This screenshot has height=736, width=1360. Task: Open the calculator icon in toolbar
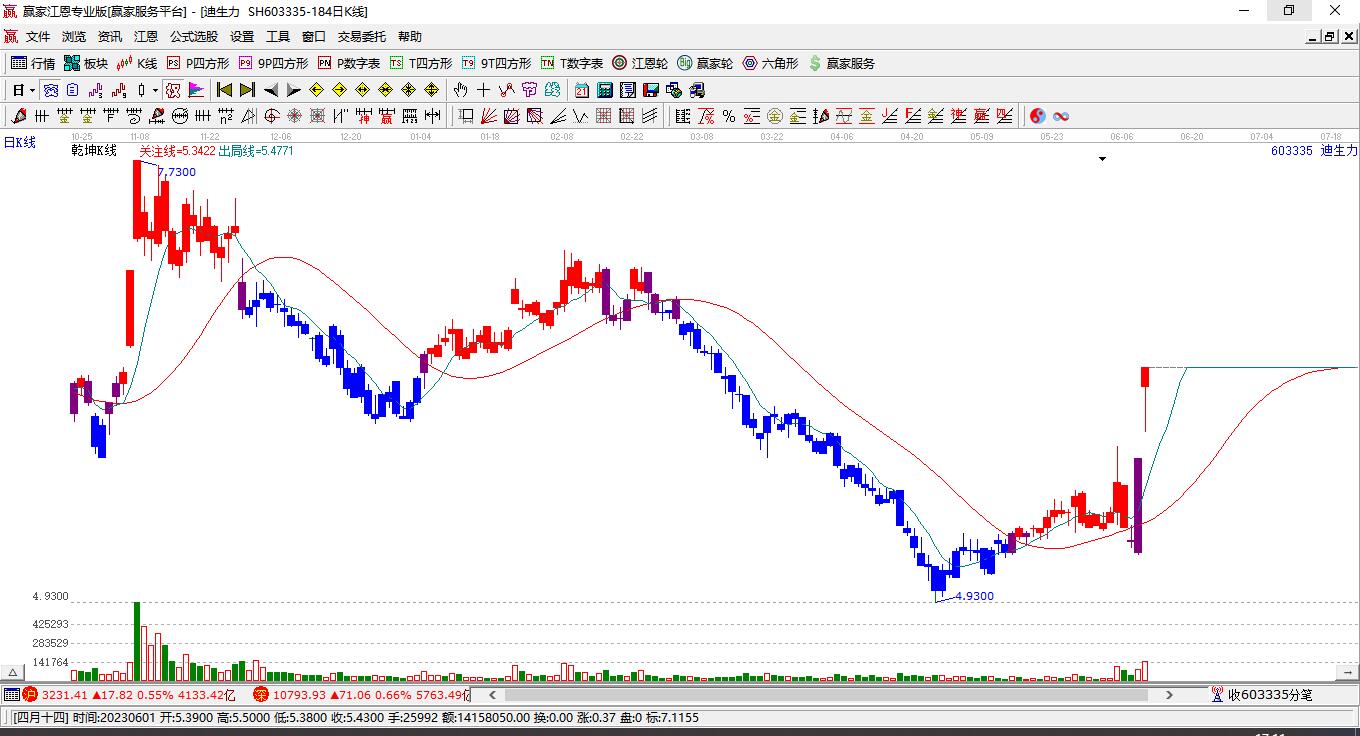(604, 90)
